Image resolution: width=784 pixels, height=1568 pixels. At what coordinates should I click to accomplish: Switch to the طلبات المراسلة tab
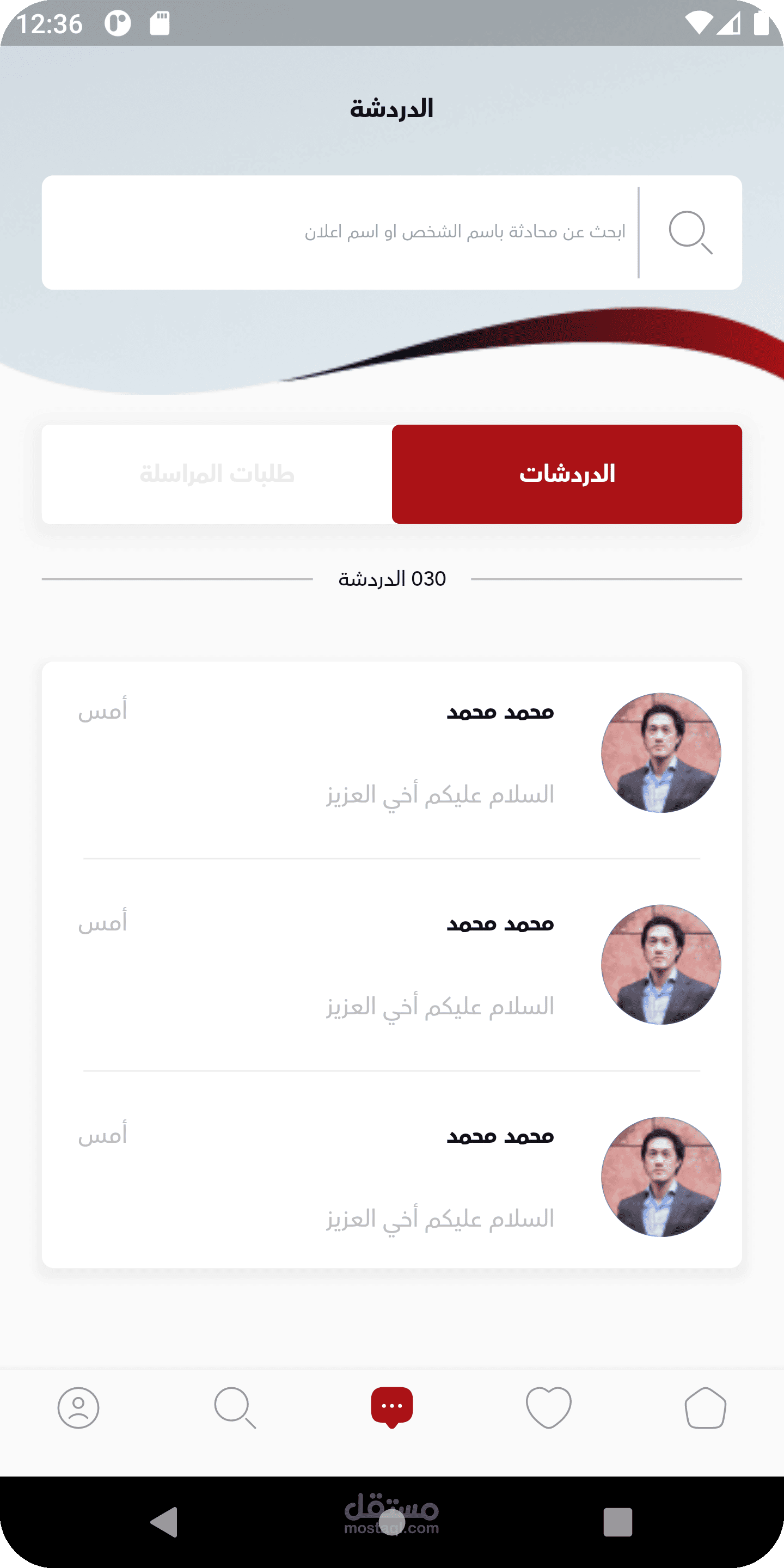pyautogui.click(x=217, y=474)
